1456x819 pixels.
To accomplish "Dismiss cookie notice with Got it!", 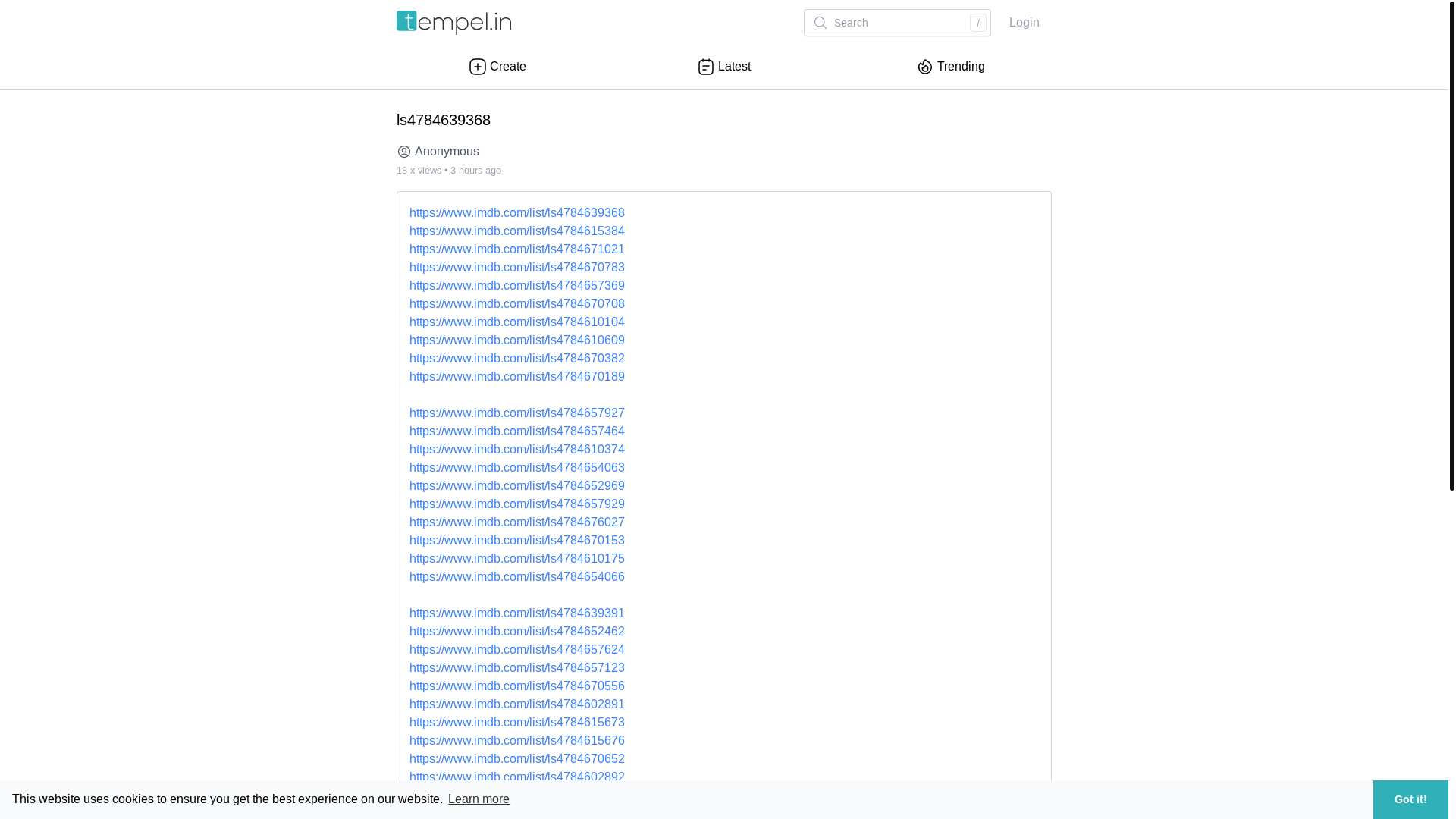I will 1410,799.
